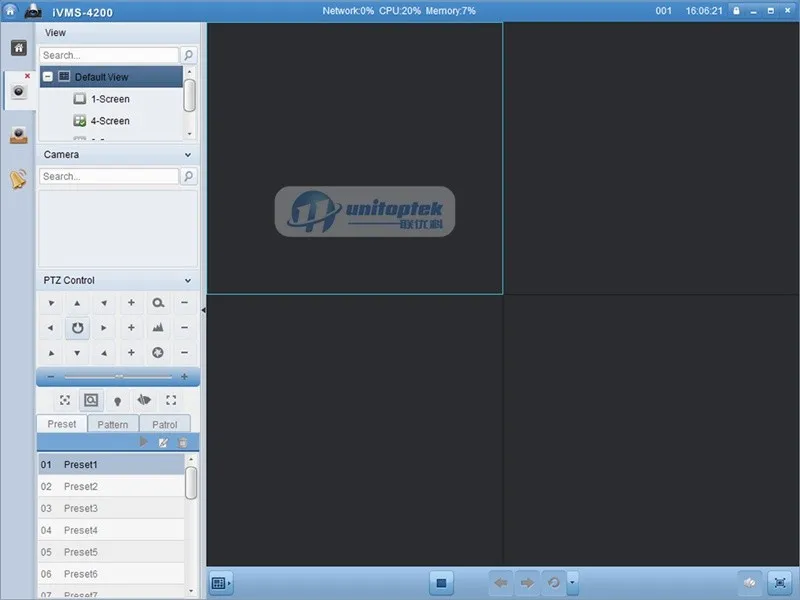800x600 pixels.
Task: Focus near with plus beside mountain icon
Action: tap(131, 328)
